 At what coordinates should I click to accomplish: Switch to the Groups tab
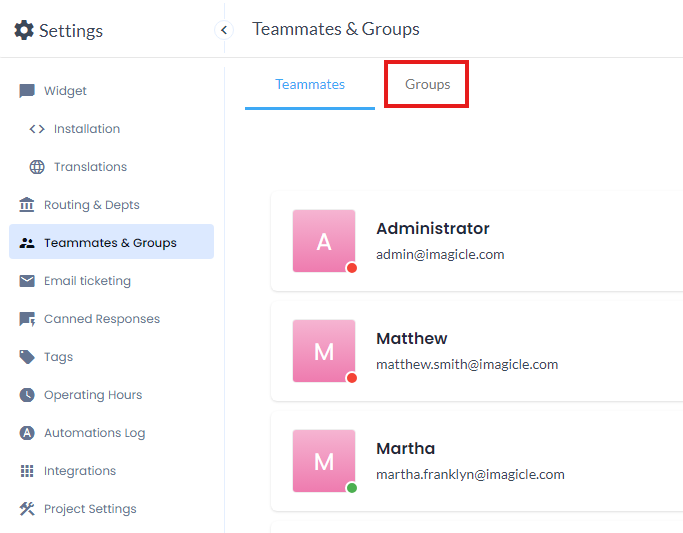tap(427, 85)
